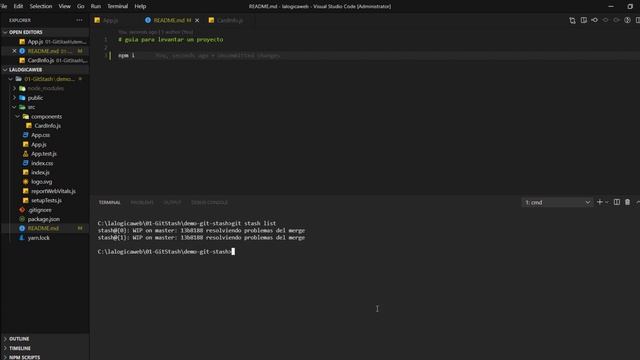The image size is (640, 360).
Task: Collapse the OPEN EDITORS section
Action: tap(5, 32)
